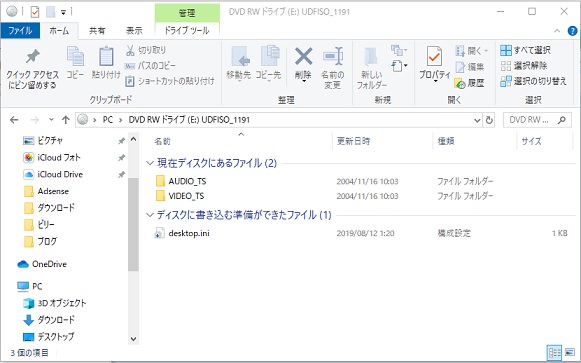Collapse the files currently on disc group
The height and width of the screenshot is (363, 581).
point(150,163)
